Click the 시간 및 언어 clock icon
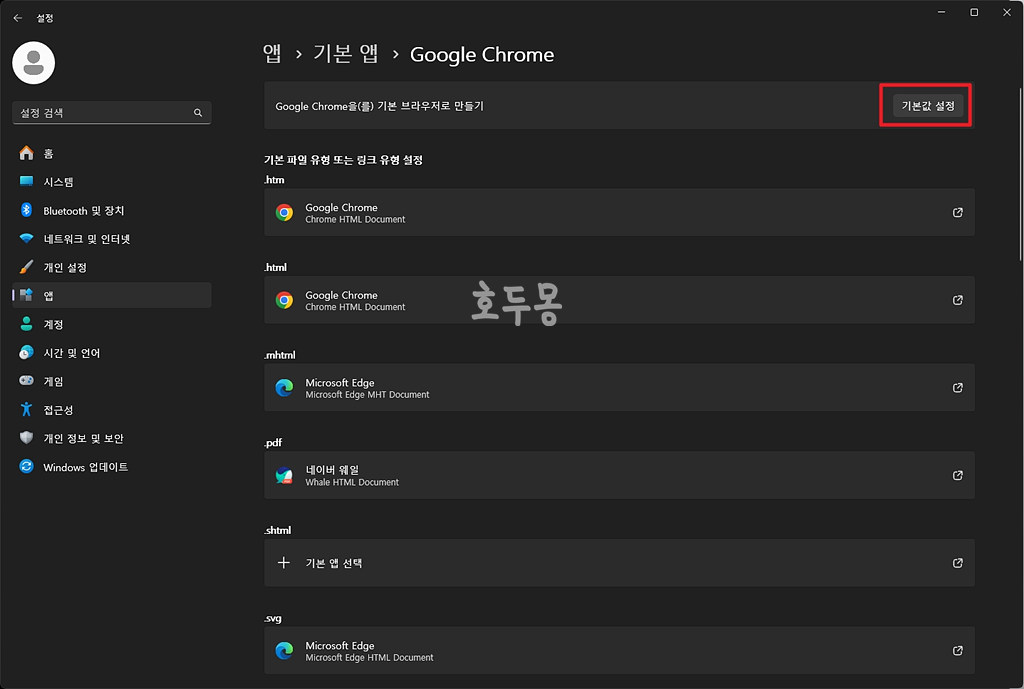The image size is (1024, 689). [26, 353]
